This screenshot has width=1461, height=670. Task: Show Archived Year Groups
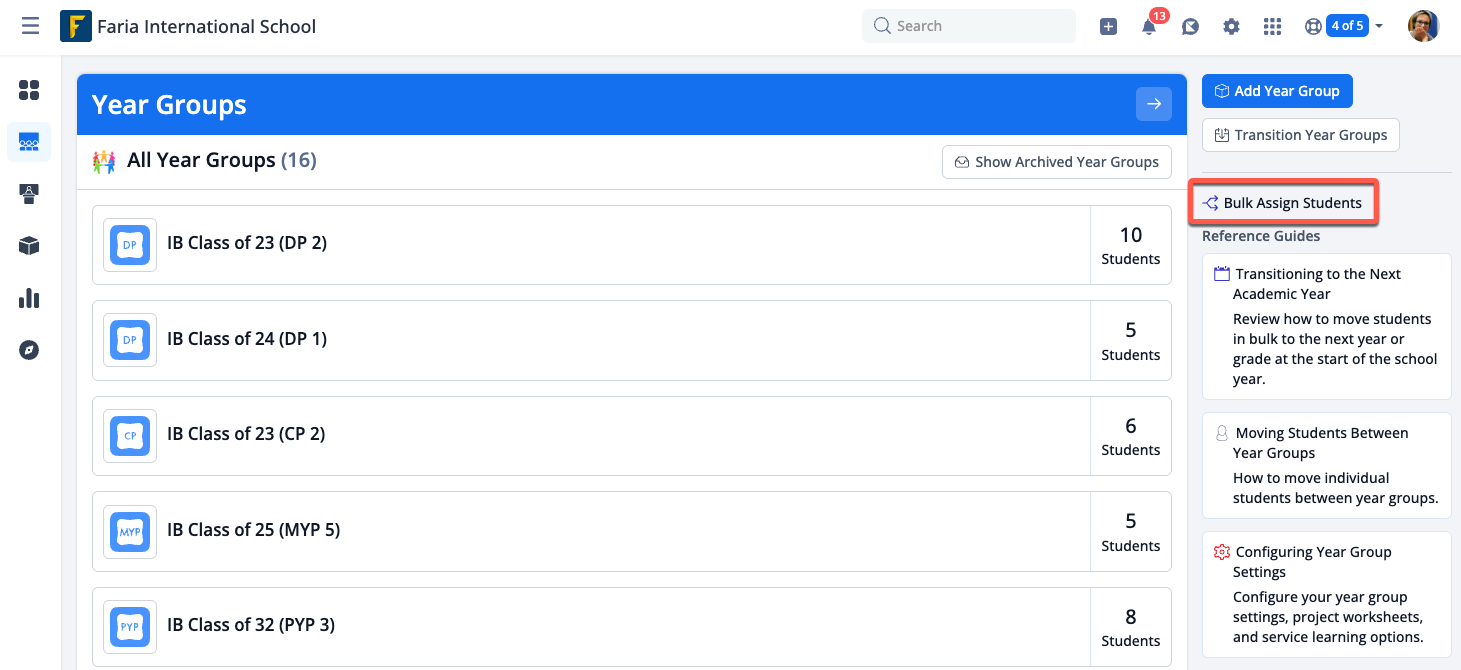tap(1056, 162)
